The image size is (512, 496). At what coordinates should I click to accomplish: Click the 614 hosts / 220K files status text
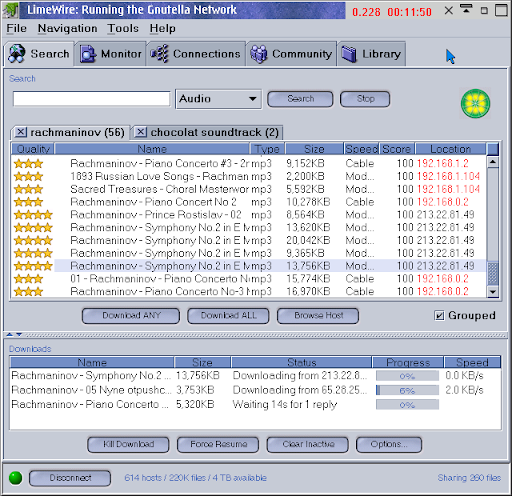(195, 478)
